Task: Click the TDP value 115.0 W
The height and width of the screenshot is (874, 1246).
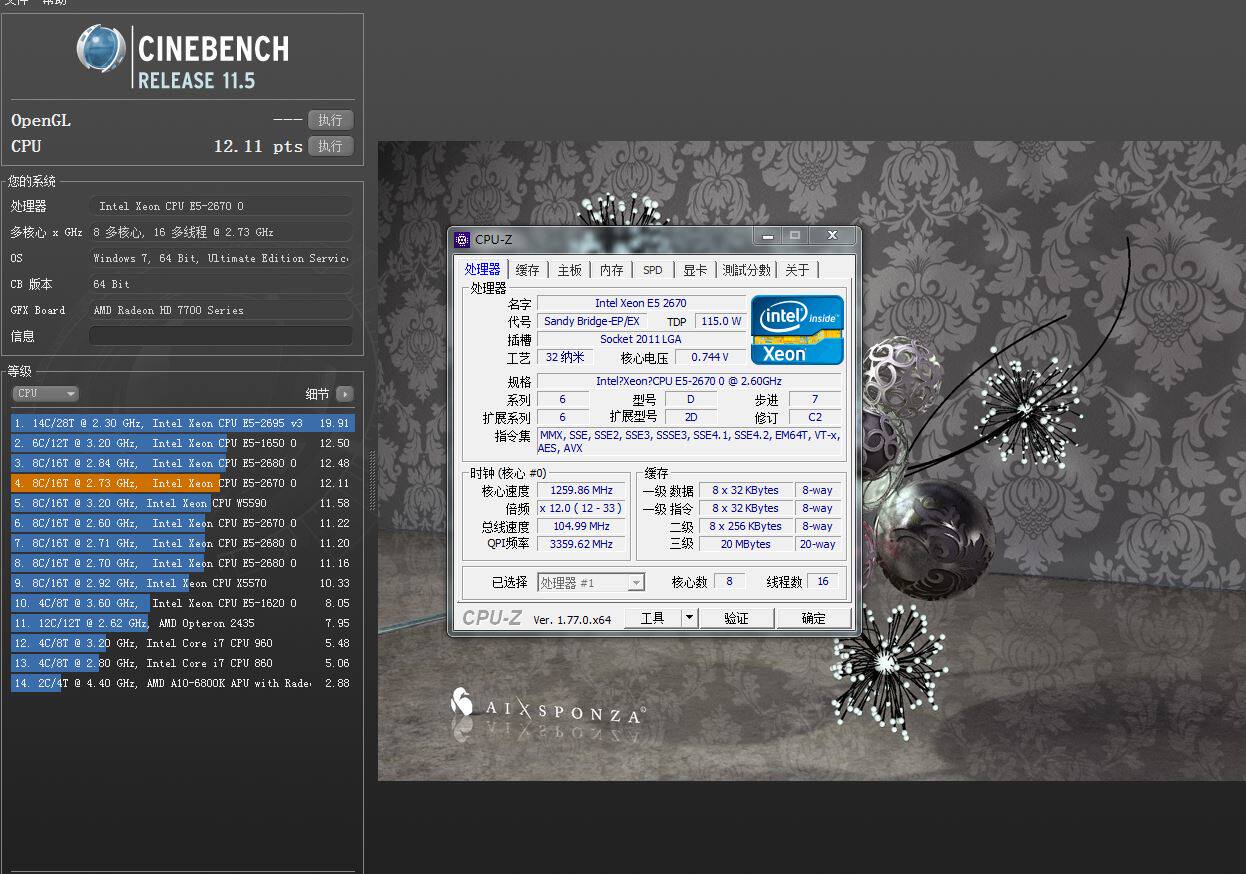Action: (721, 321)
